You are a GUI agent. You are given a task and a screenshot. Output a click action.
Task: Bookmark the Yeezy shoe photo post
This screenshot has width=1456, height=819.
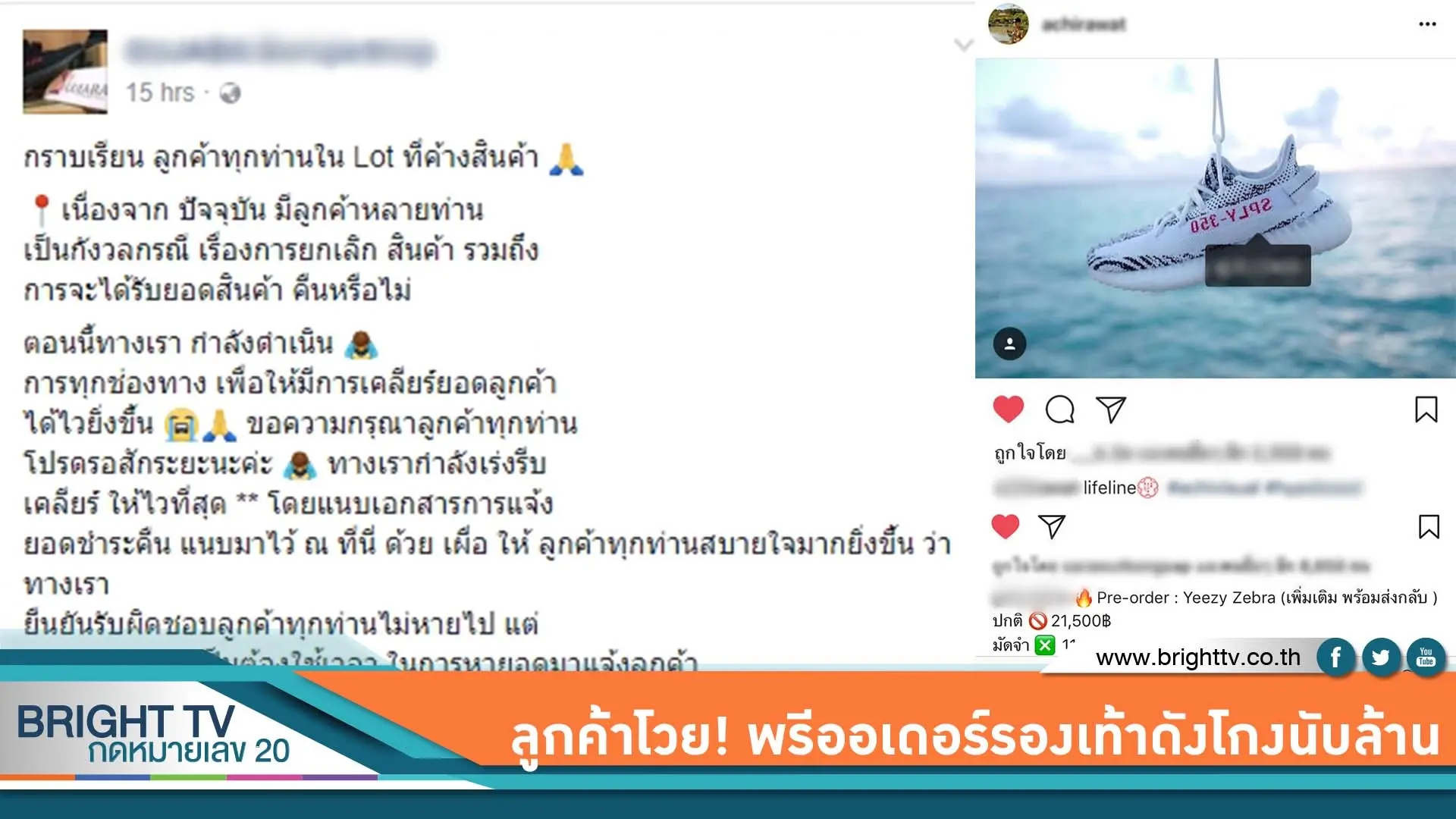pyautogui.click(x=1426, y=409)
